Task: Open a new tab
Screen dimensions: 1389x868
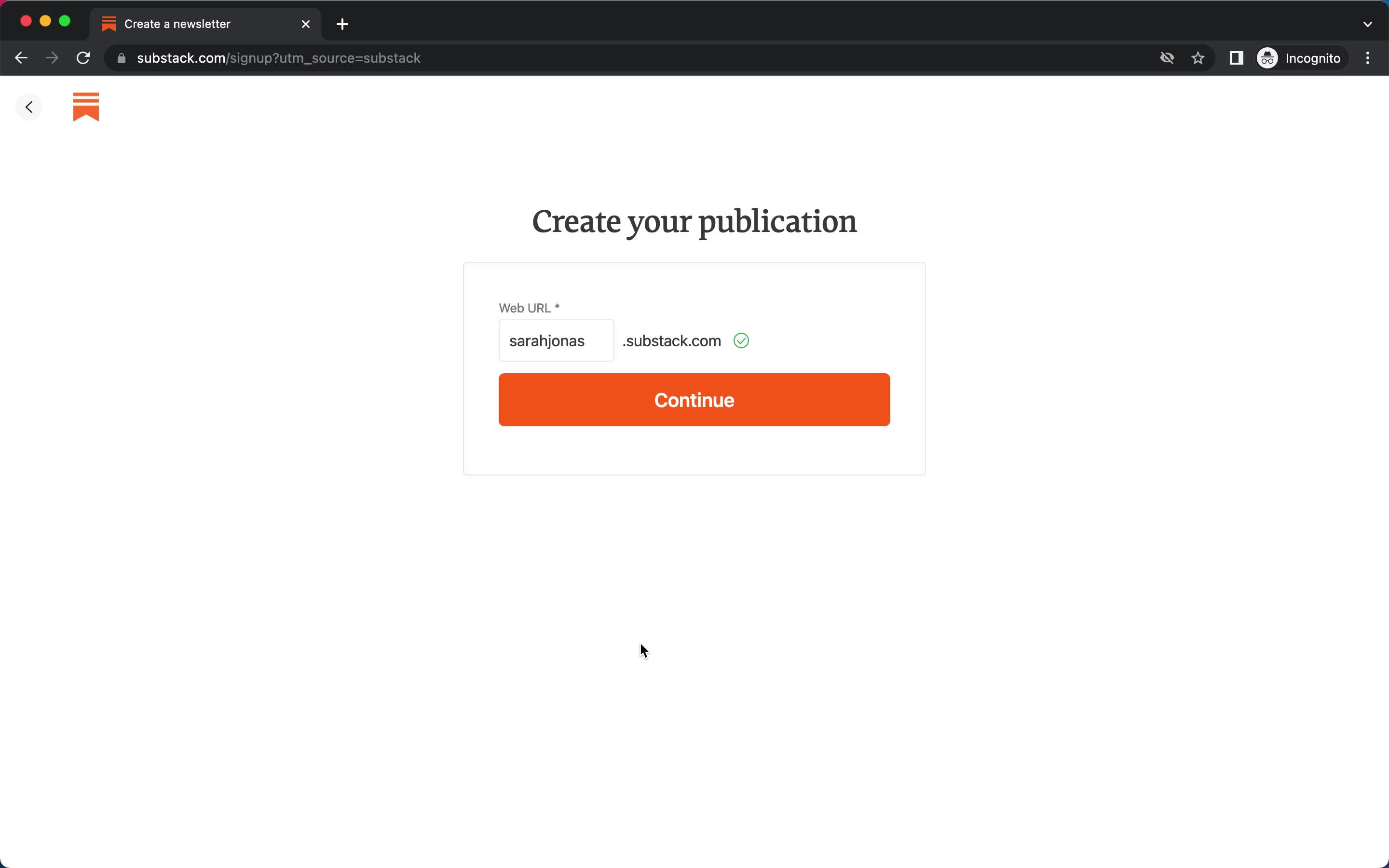Action: pos(342,24)
